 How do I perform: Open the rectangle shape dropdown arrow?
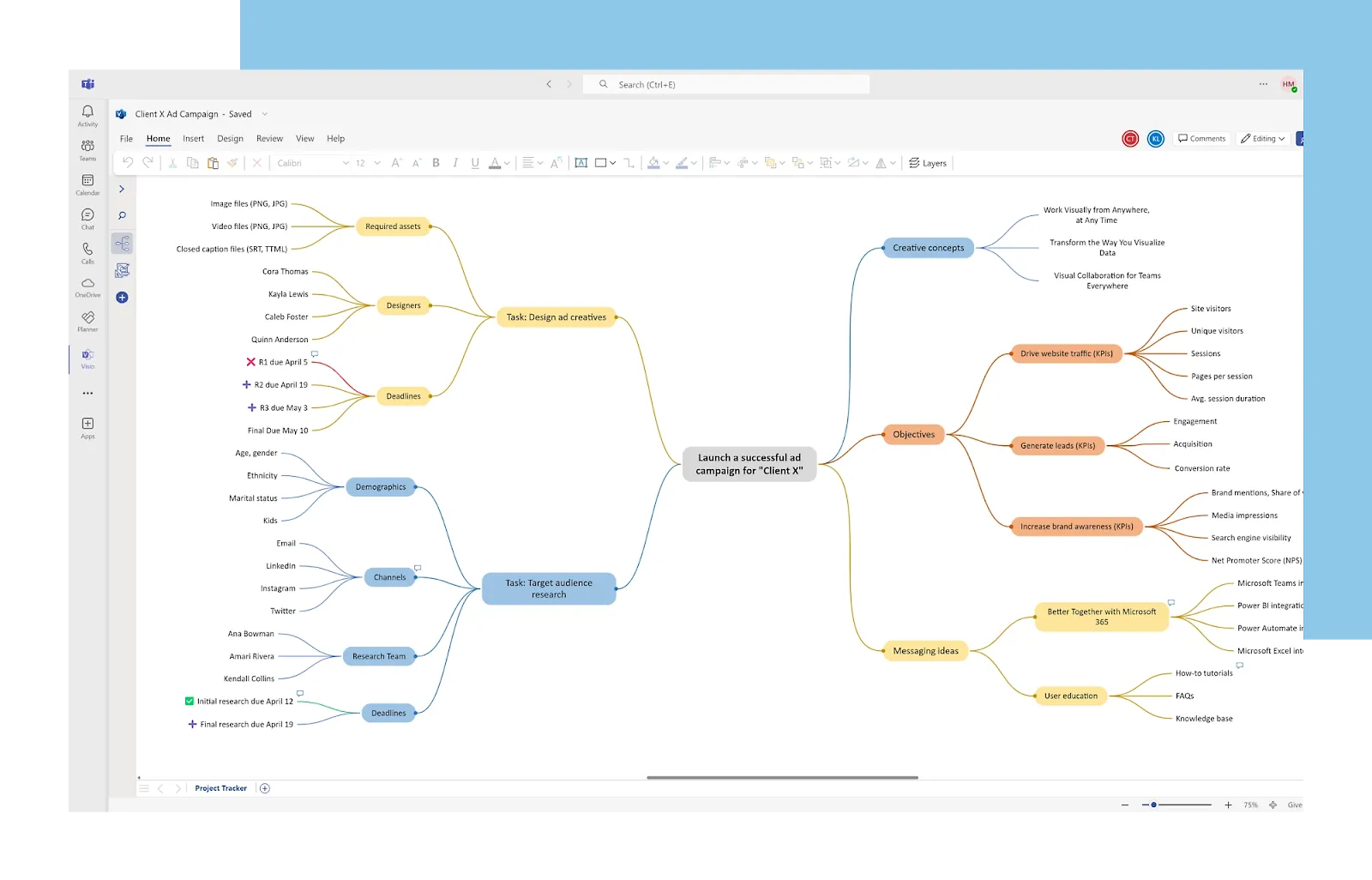click(613, 163)
